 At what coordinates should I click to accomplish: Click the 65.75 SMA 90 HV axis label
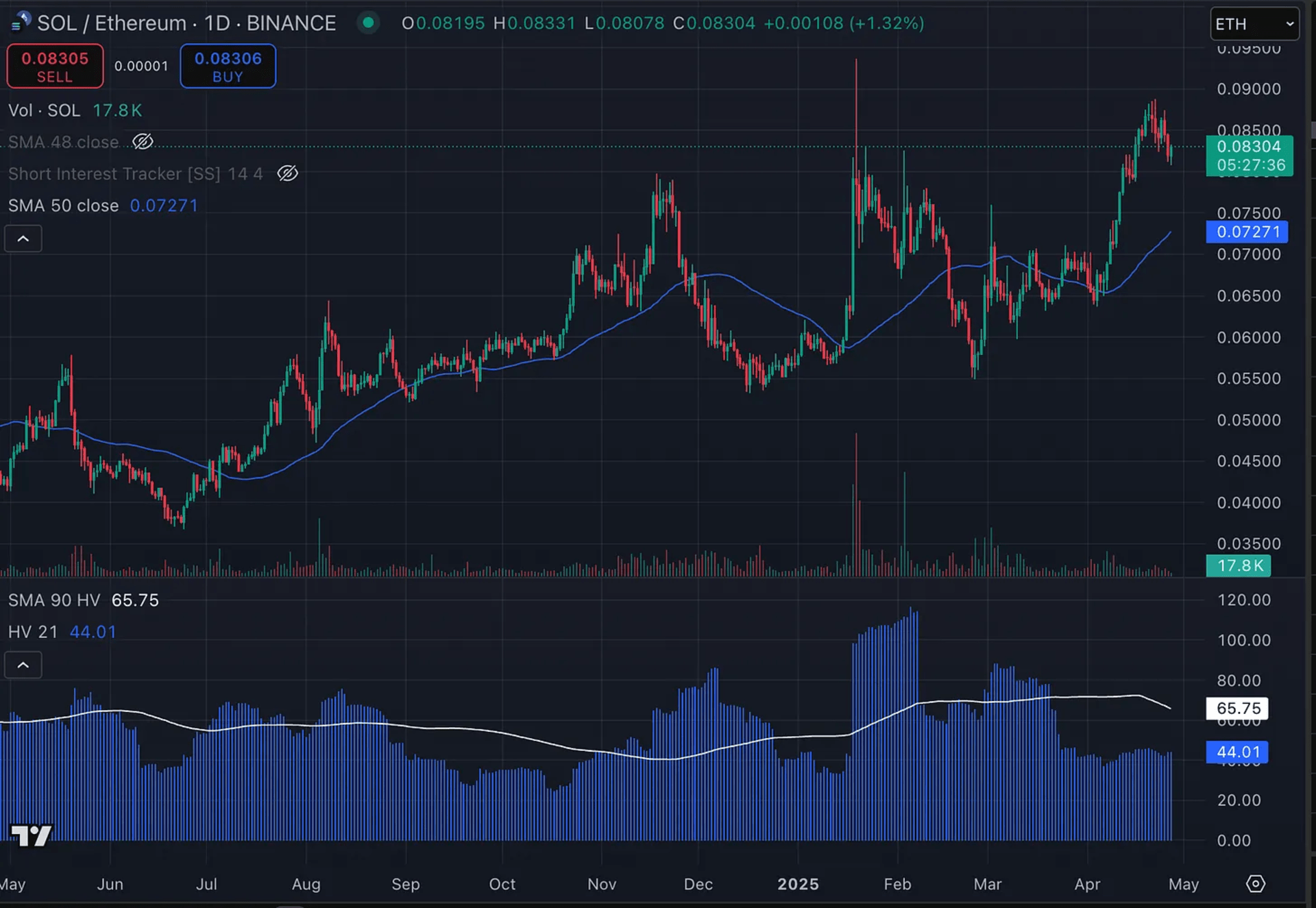pos(1237,708)
